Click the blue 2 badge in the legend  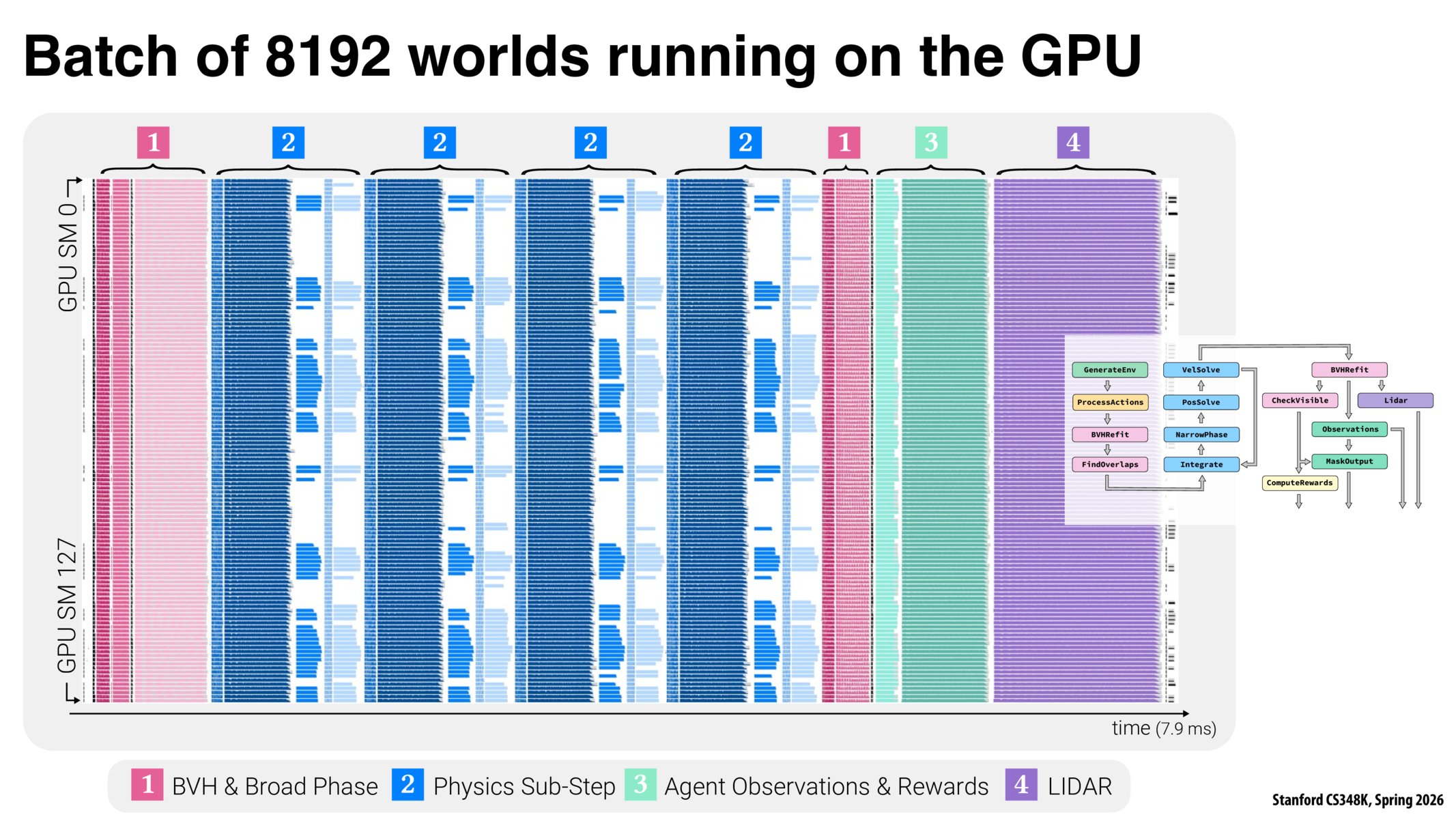(x=408, y=784)
